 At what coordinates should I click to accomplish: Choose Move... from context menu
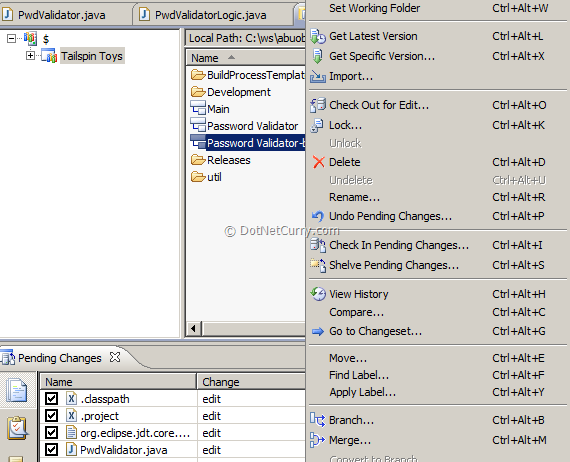(437, 358)
